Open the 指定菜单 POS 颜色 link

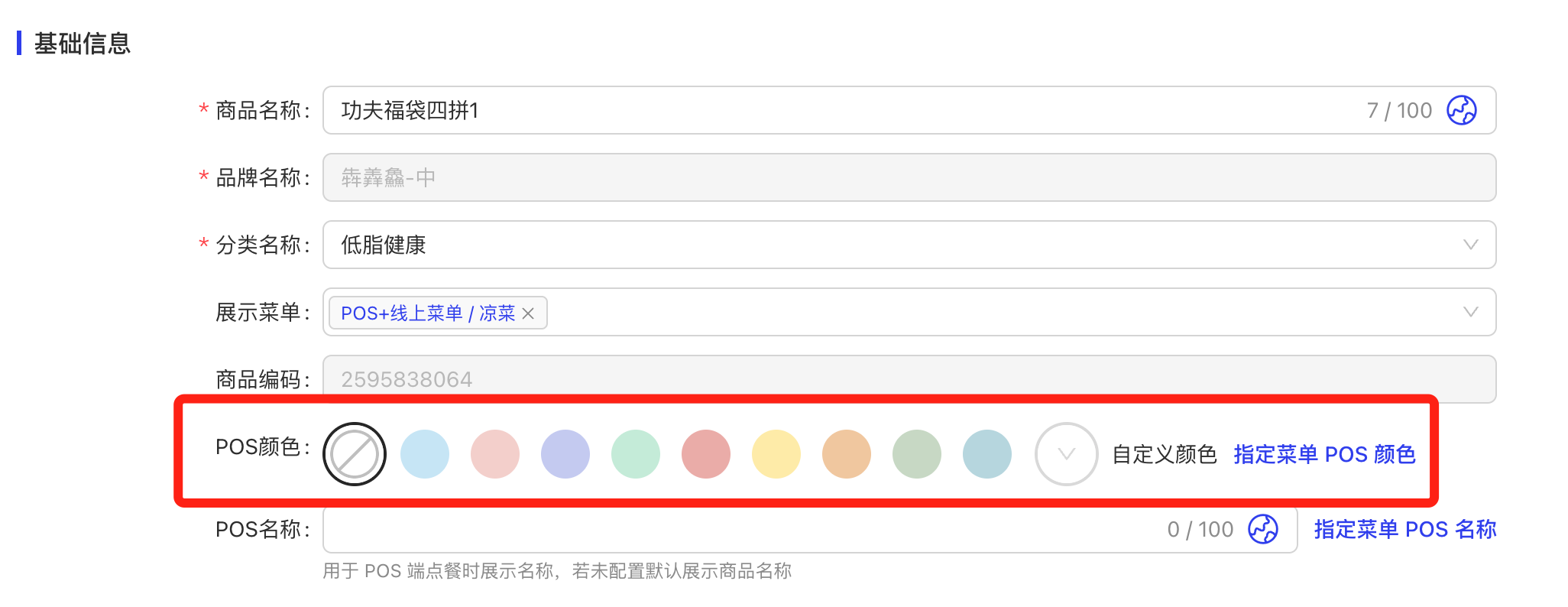click(1324, 454)
